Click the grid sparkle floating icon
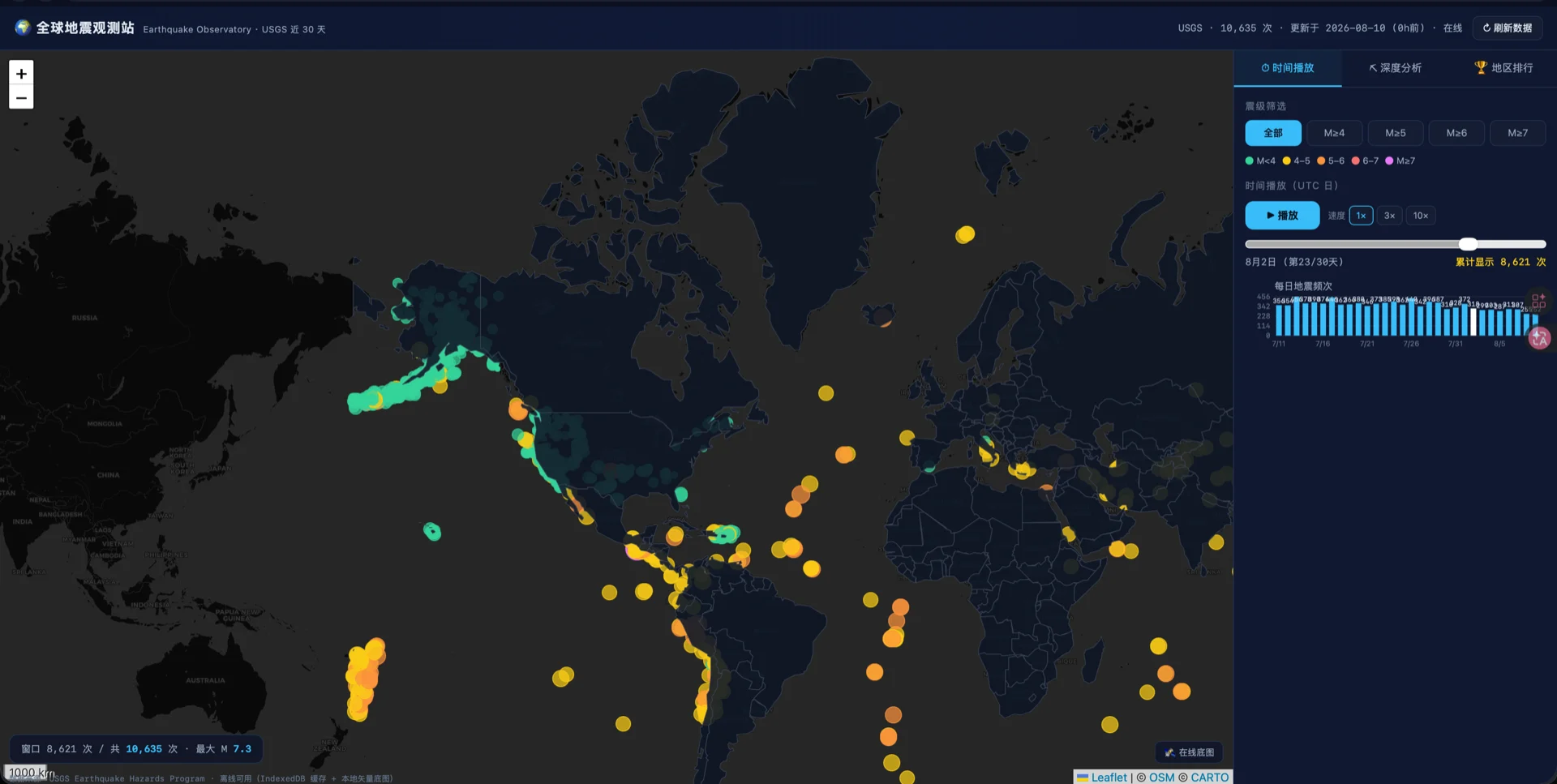This screenshot has height=784, width=1557. click(x=1538, y=301)
